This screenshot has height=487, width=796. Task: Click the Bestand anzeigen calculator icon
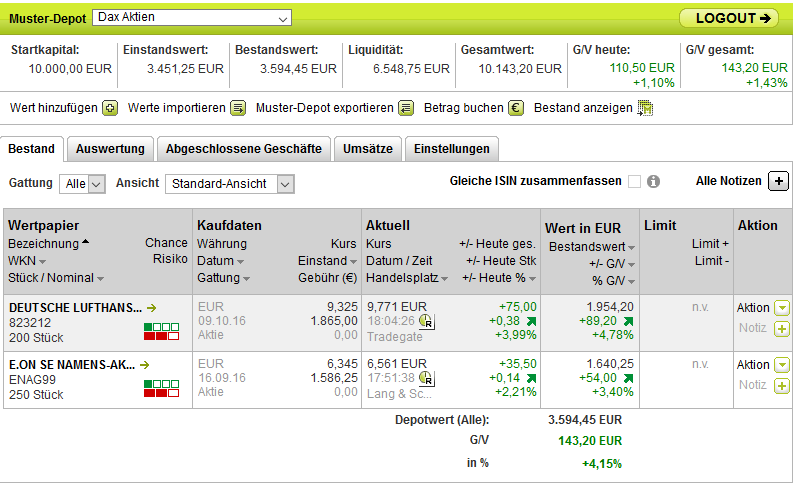(x=645, y=108)
